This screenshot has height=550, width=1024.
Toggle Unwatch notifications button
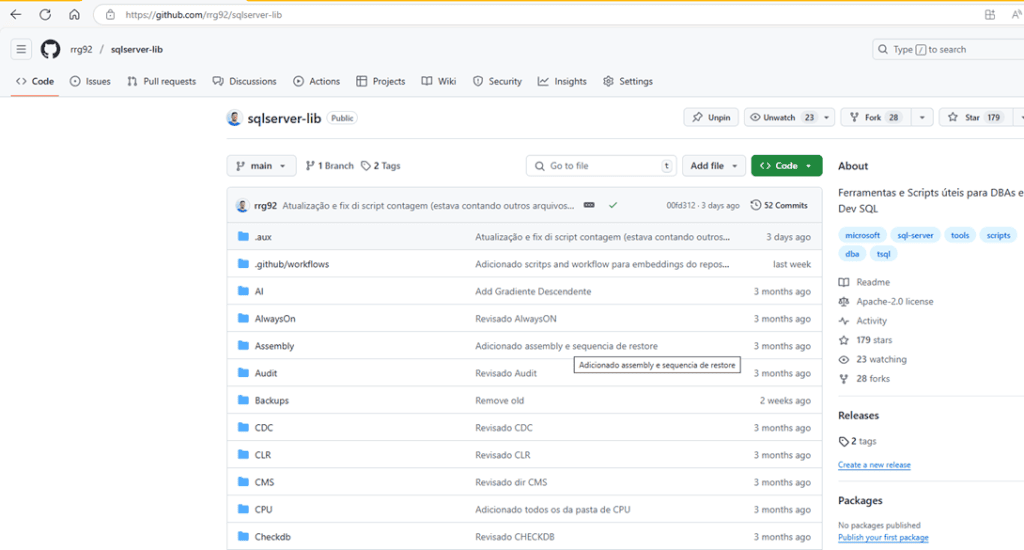click(780, 117)
